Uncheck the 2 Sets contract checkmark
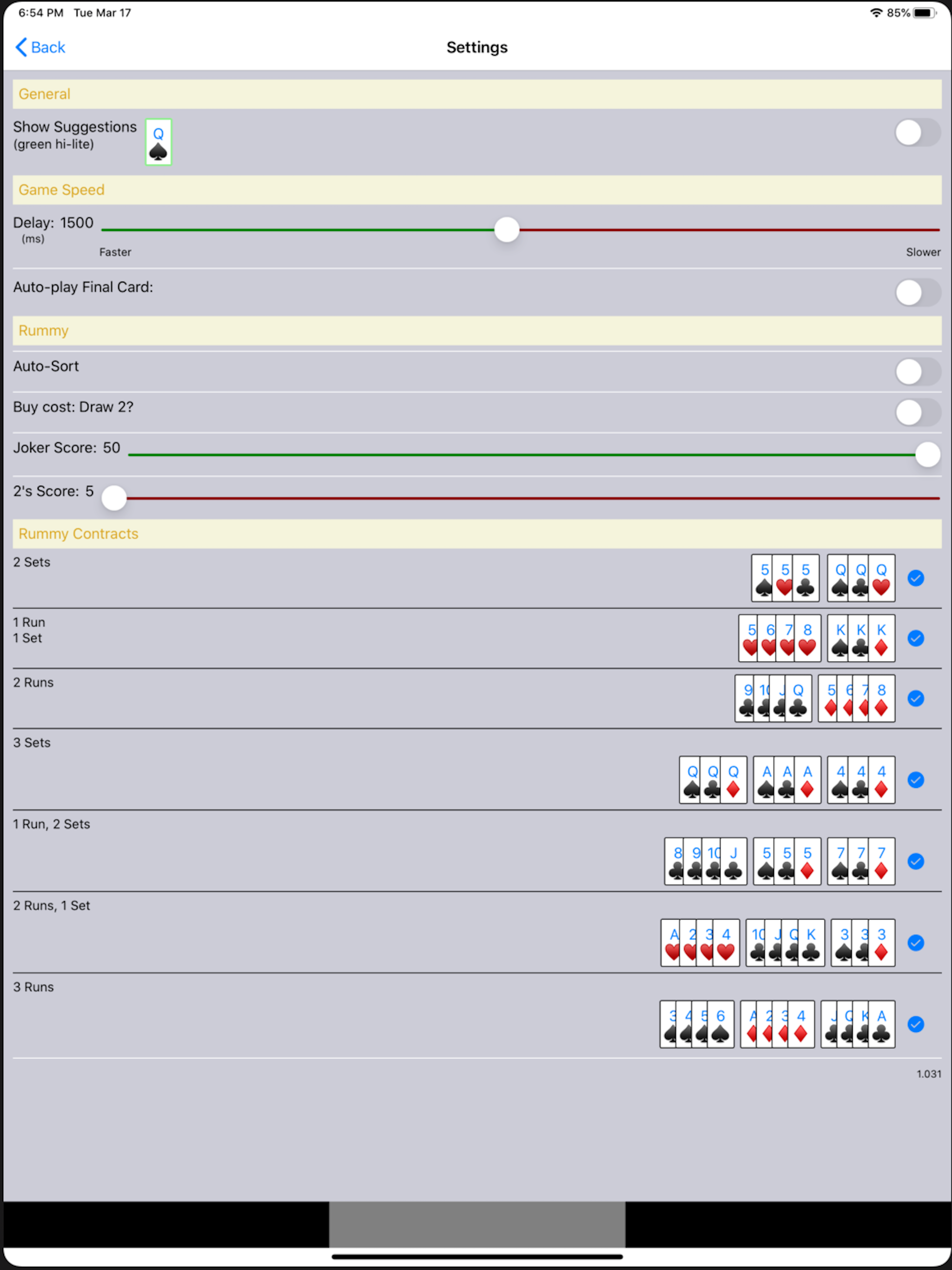Image resolution: width=952 pixels, height=1270 pixels. [916, 578]
